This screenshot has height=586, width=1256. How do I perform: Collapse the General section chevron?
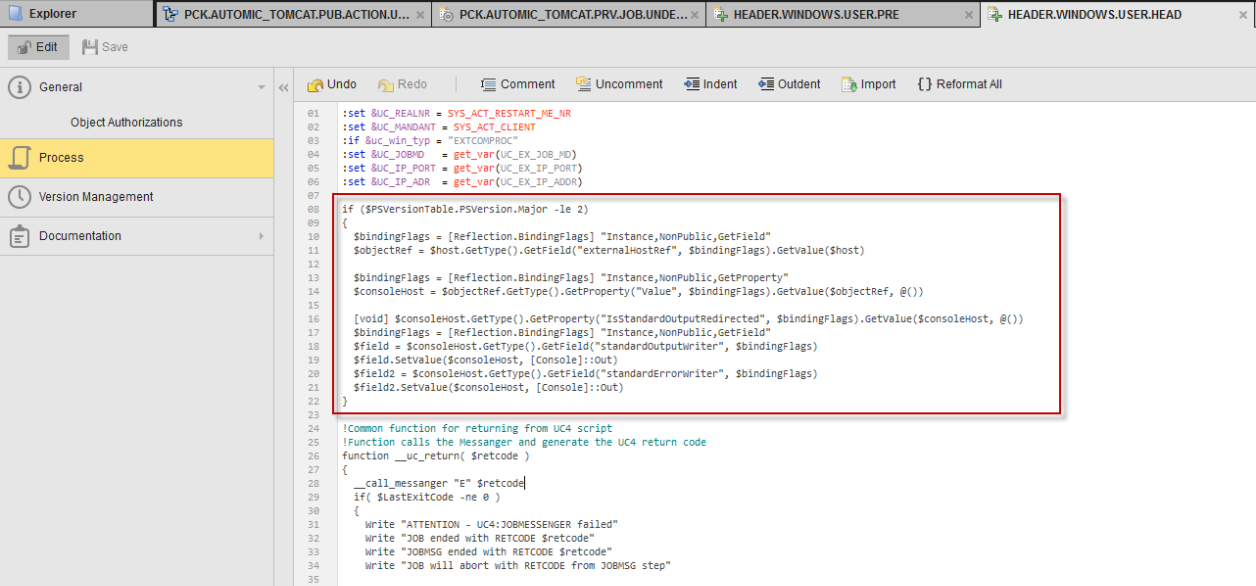pyautogui.click(x=262, y=87)
